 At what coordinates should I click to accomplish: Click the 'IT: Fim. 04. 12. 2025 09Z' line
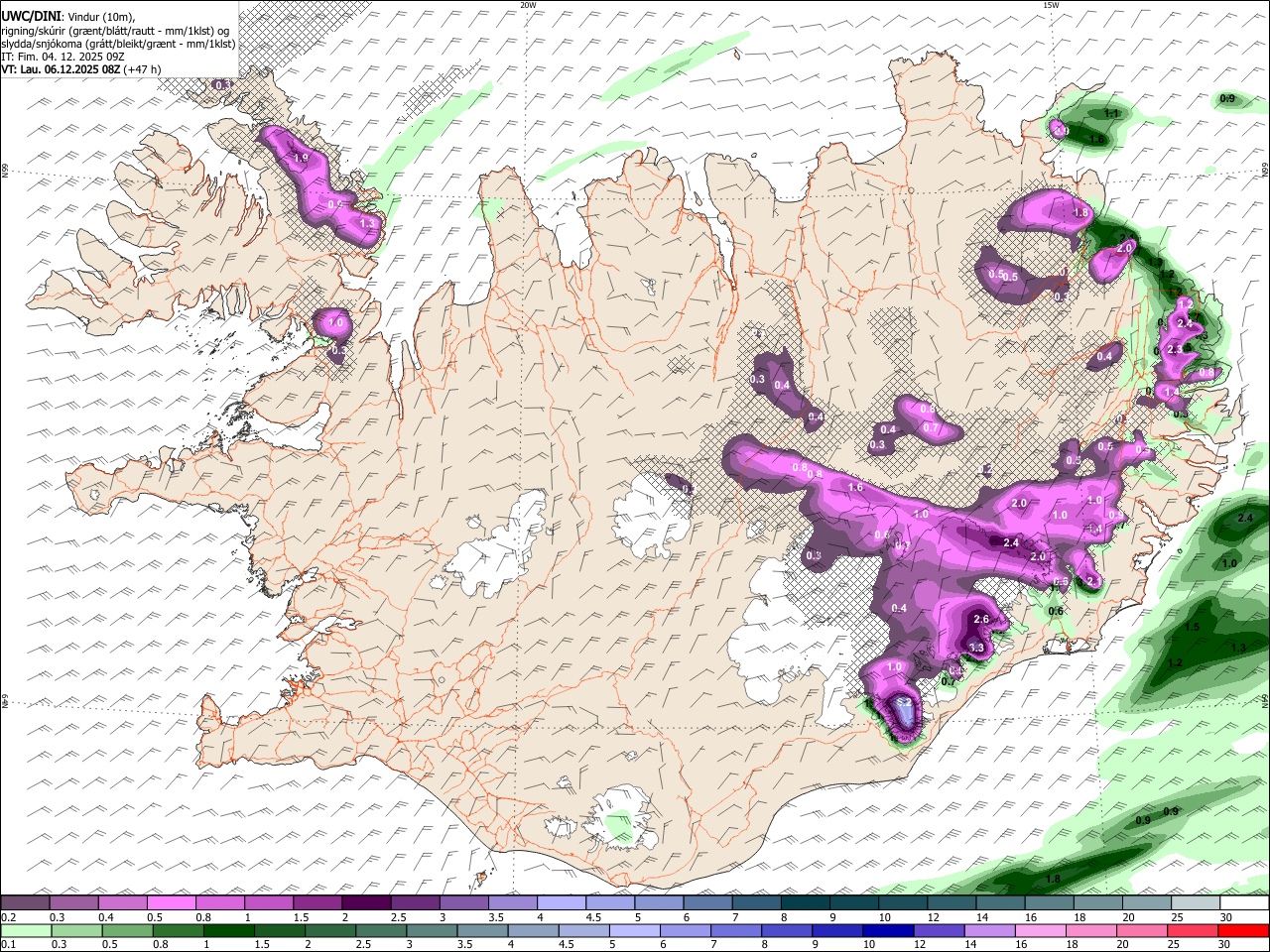click(63, 57)
